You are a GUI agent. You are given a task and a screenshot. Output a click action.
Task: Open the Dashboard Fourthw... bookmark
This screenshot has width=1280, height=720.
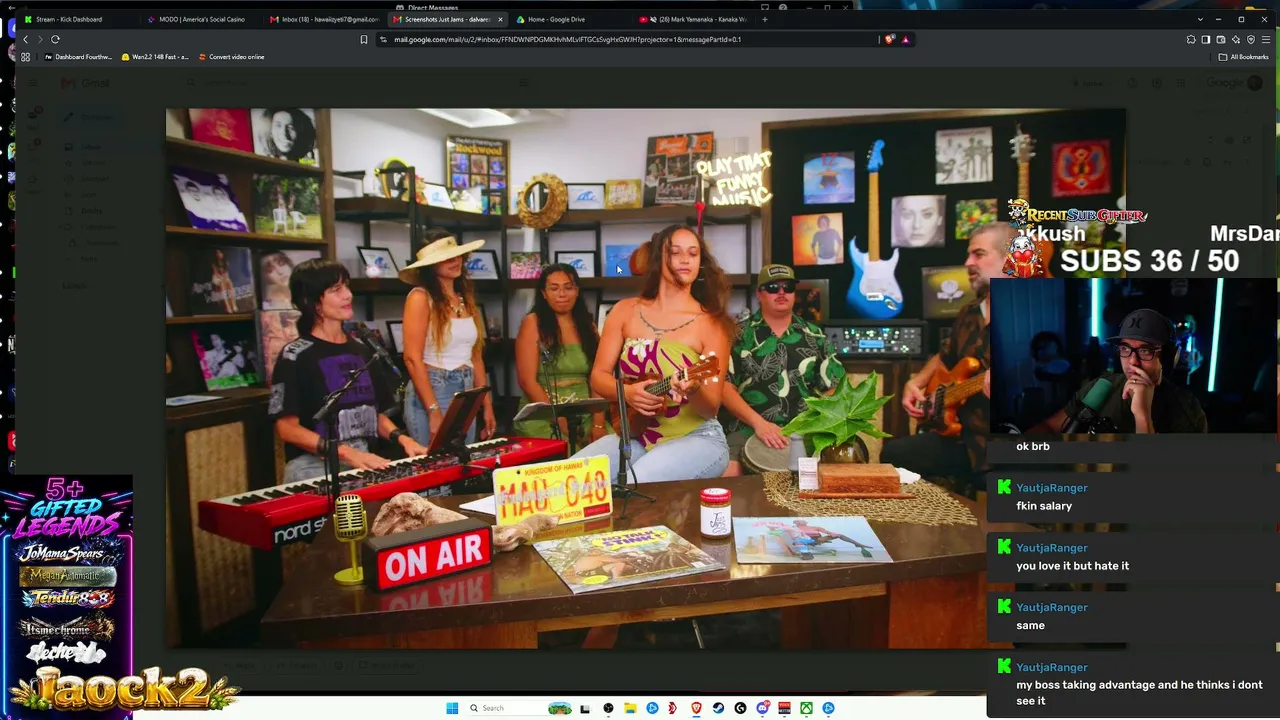tap(78, 57)
